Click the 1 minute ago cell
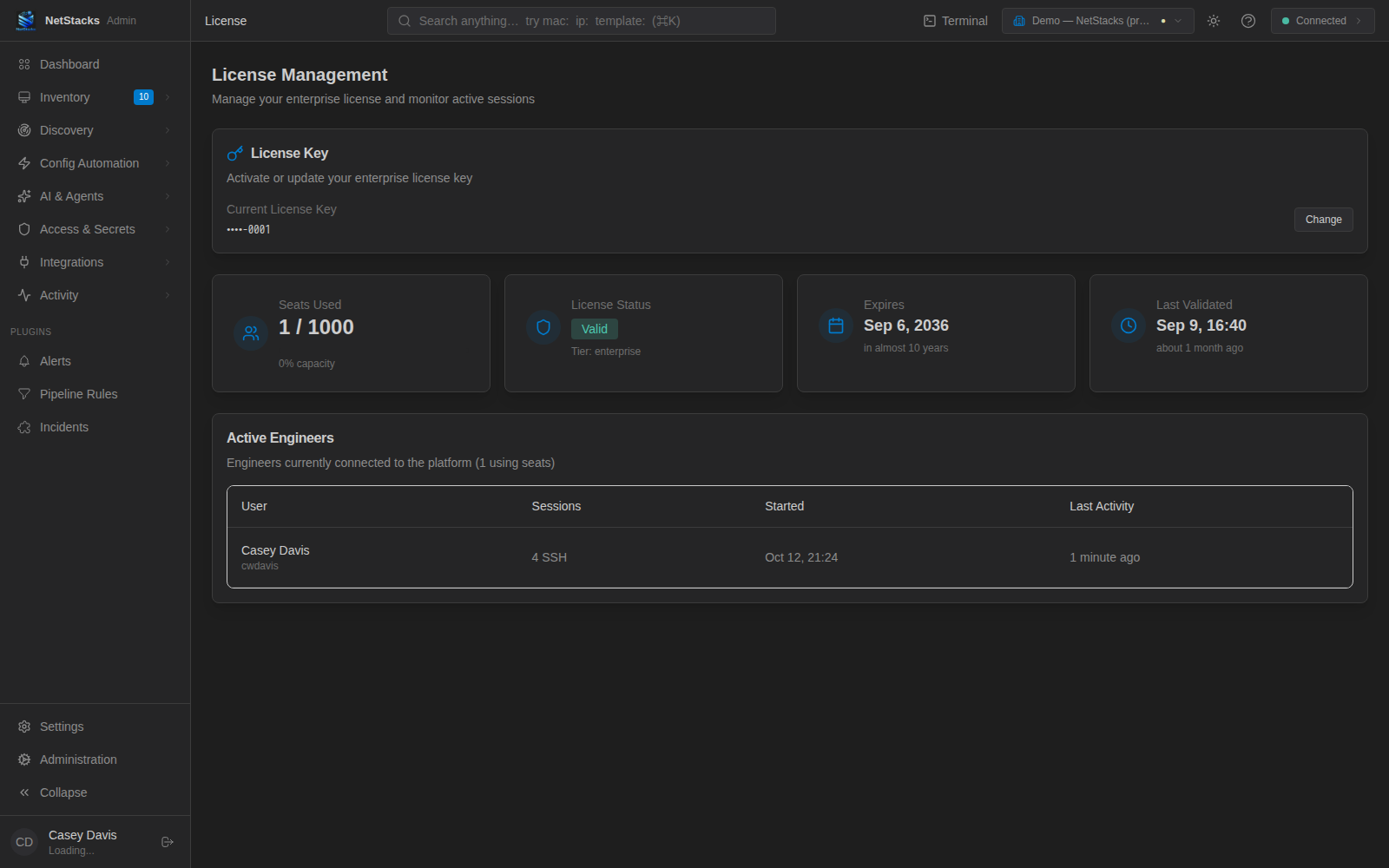 click(x=1105, y=557)
